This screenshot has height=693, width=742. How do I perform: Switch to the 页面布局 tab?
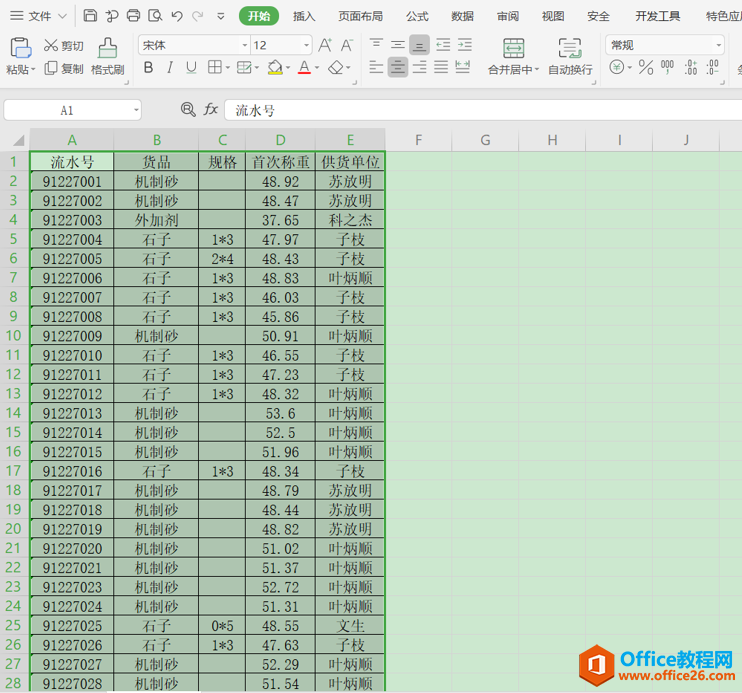[360, 17]
